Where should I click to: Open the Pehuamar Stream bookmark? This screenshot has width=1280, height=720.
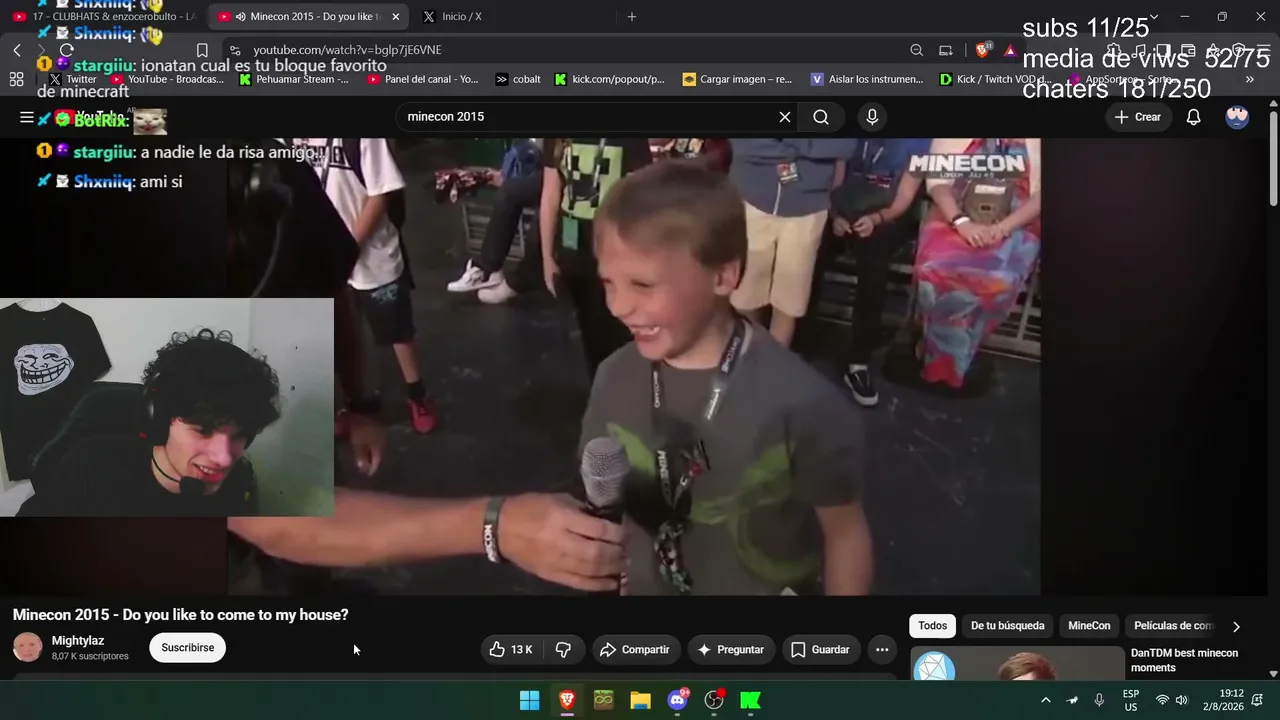click(295, 79)
